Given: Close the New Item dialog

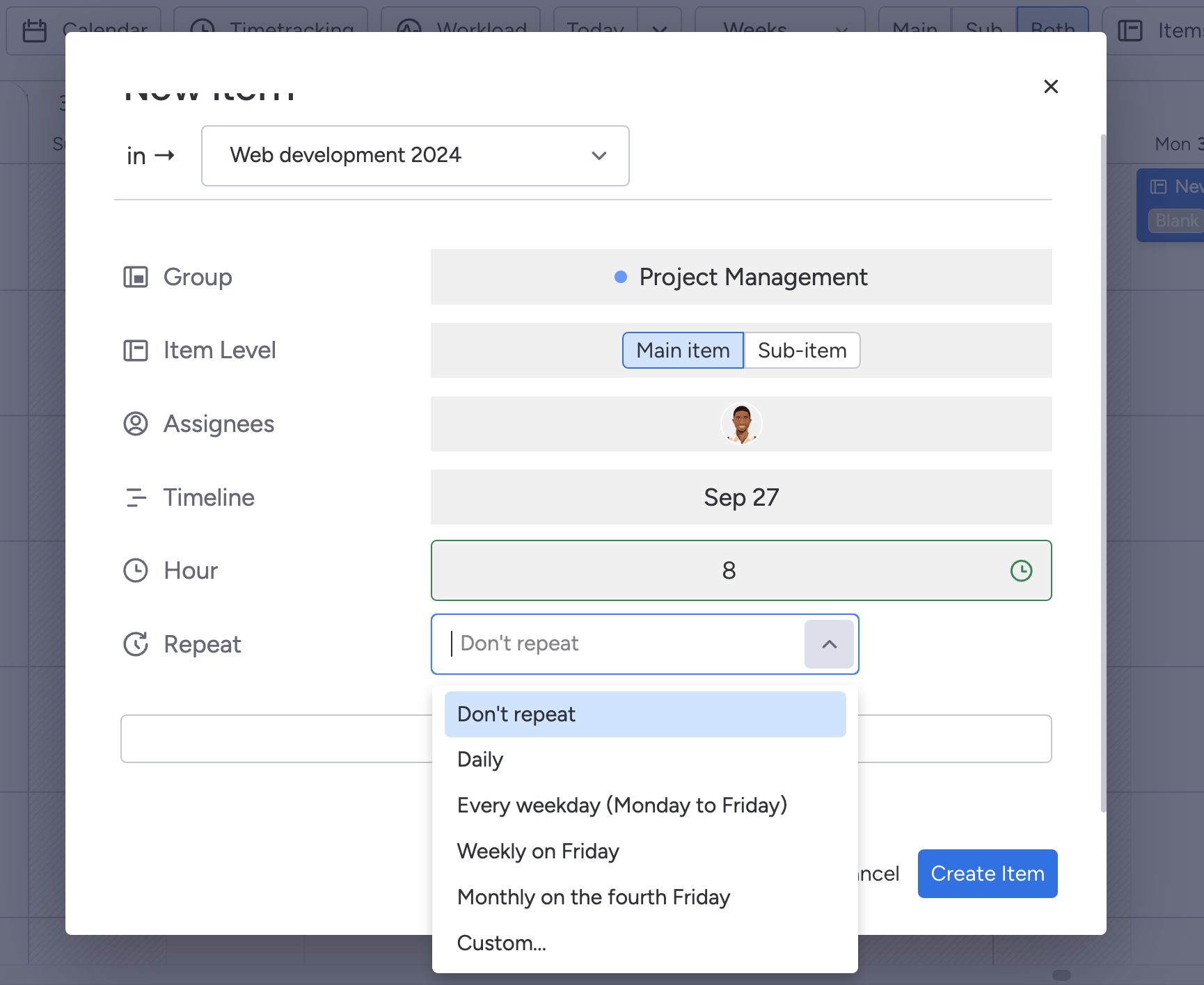Looking at the screenshot, I should coord(1051,86).
